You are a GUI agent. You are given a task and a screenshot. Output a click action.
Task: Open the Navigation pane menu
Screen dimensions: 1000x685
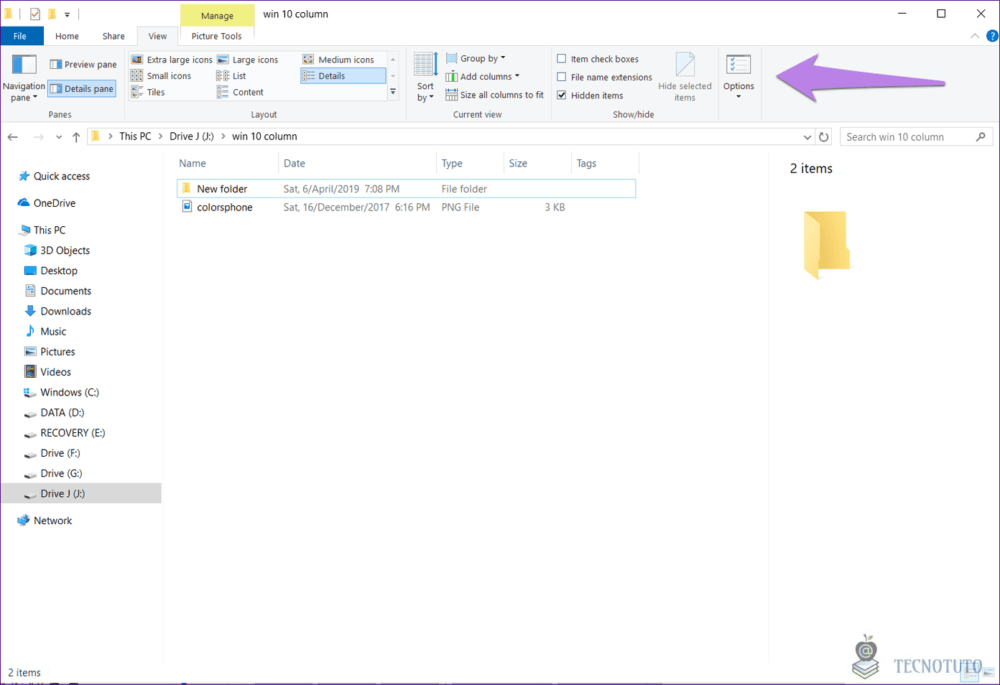[24, 79]
